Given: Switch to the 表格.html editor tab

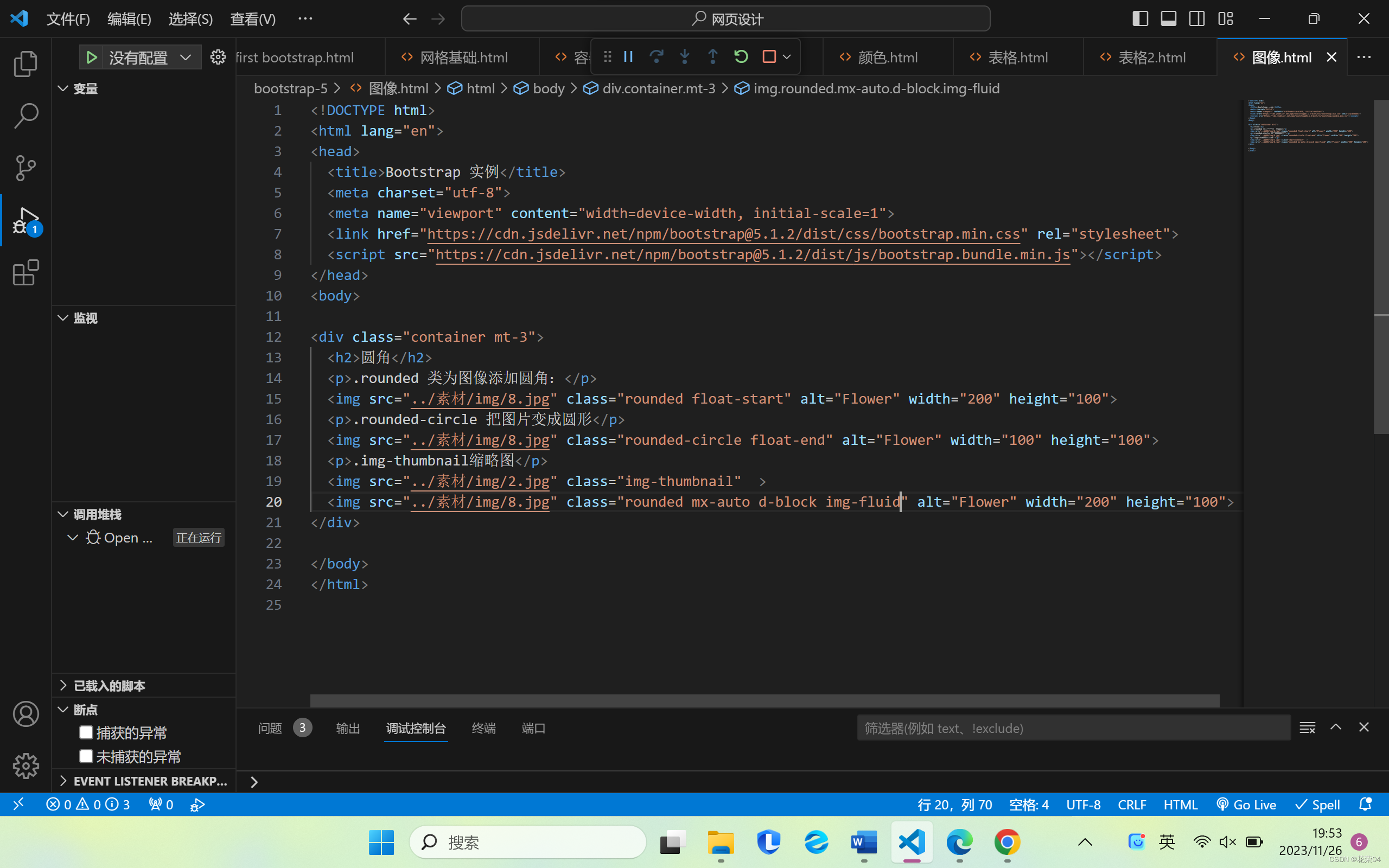Looking at the screenshot, I should click(1017, 58).
